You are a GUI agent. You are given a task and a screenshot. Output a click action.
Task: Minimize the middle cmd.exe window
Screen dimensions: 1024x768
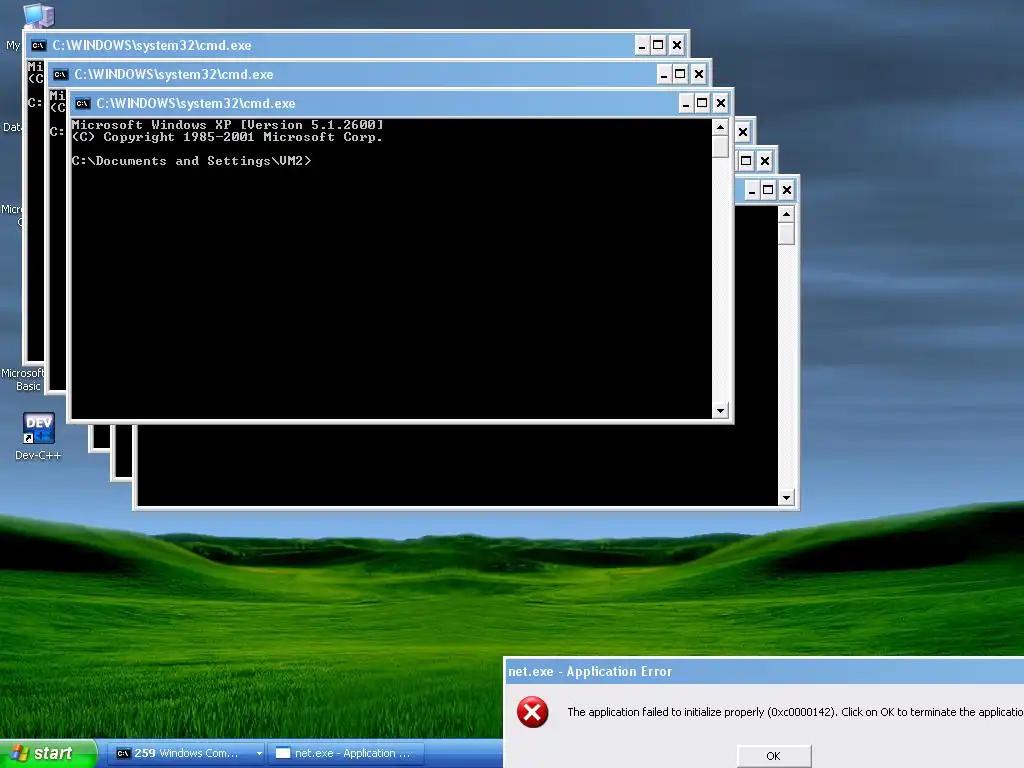(664, 74)
